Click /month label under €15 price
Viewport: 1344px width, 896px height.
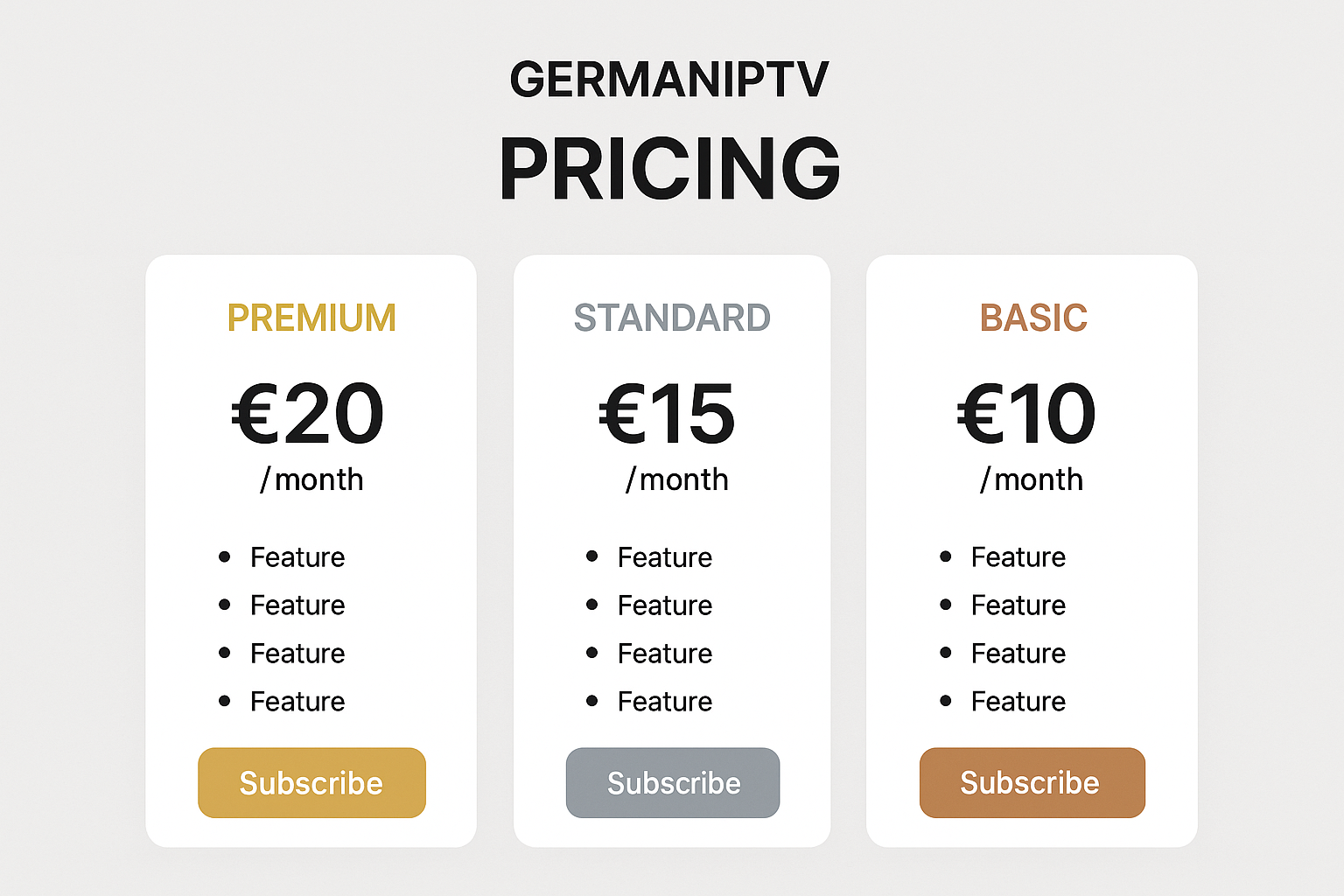click(677, 479)
